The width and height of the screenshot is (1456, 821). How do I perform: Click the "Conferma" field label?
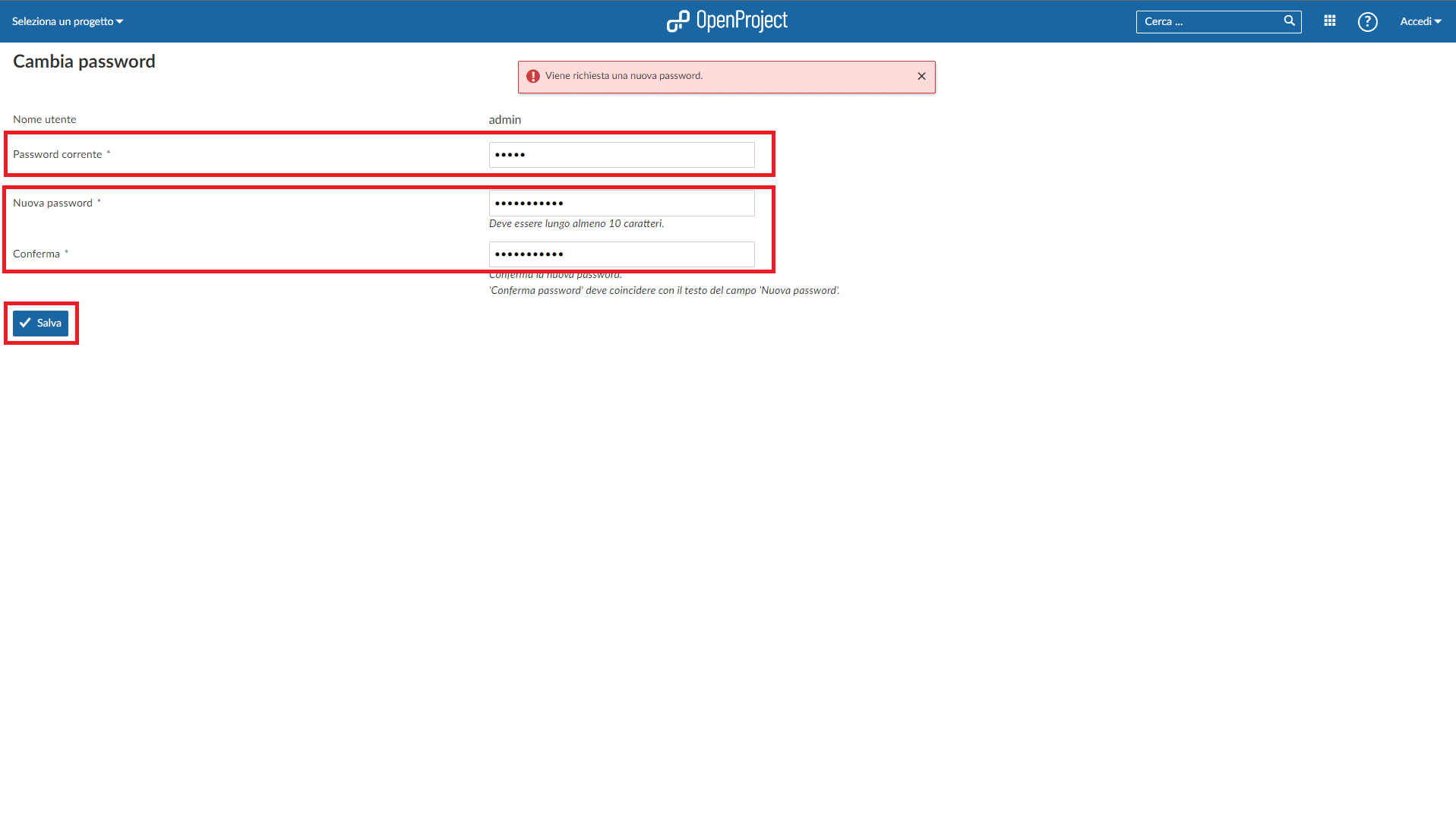coord(36,254)
